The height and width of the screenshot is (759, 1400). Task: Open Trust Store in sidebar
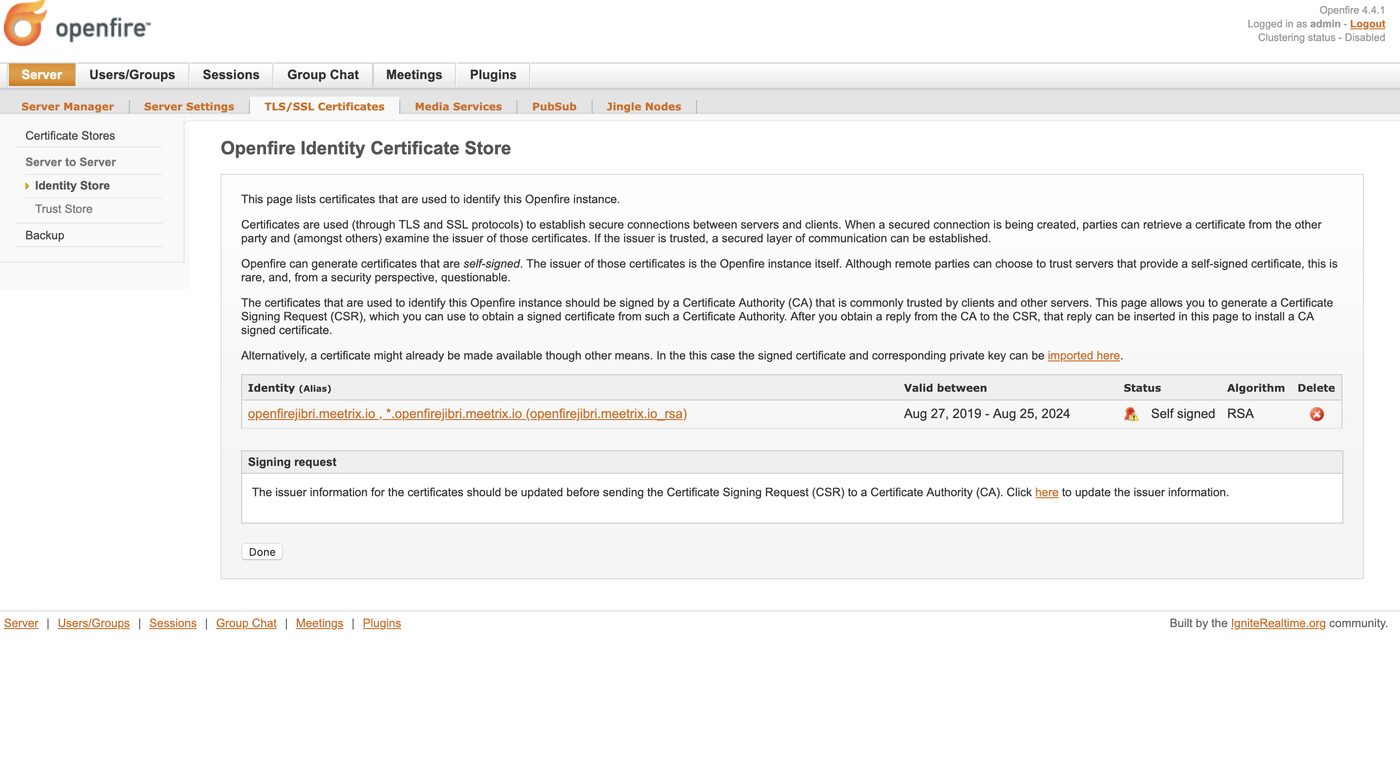(64, 209)
